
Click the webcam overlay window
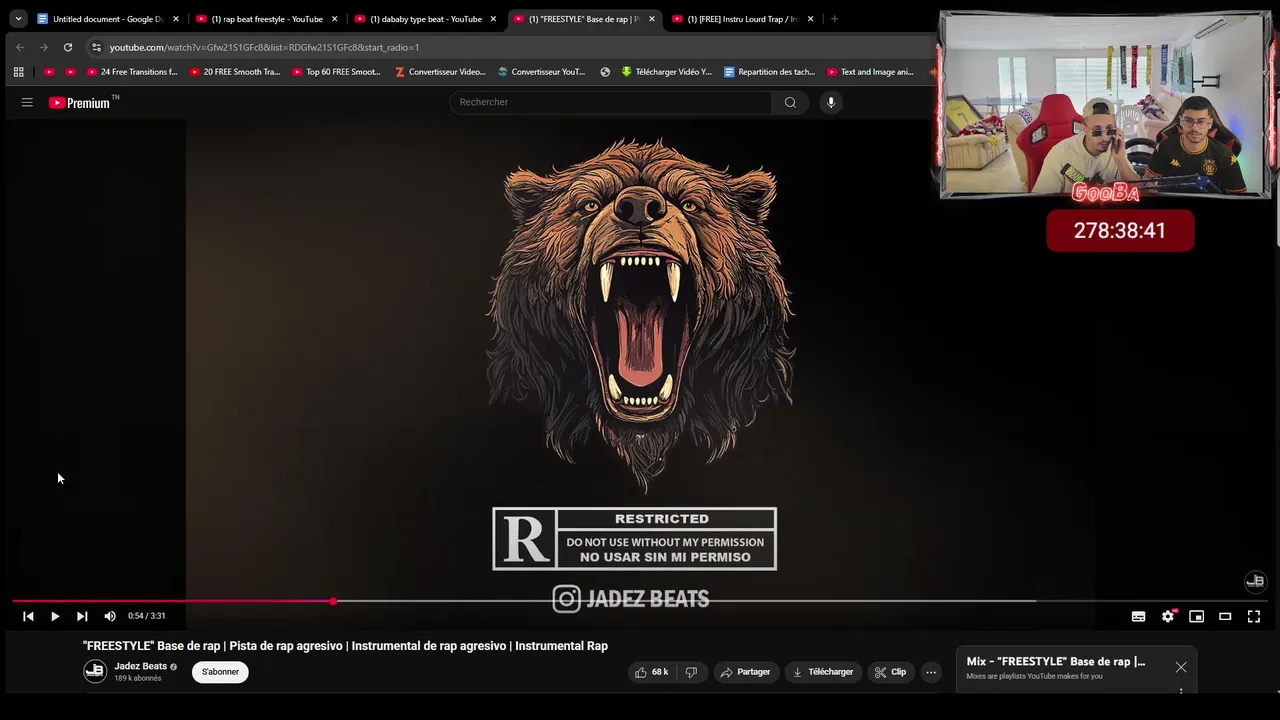tap(1105, 105)
